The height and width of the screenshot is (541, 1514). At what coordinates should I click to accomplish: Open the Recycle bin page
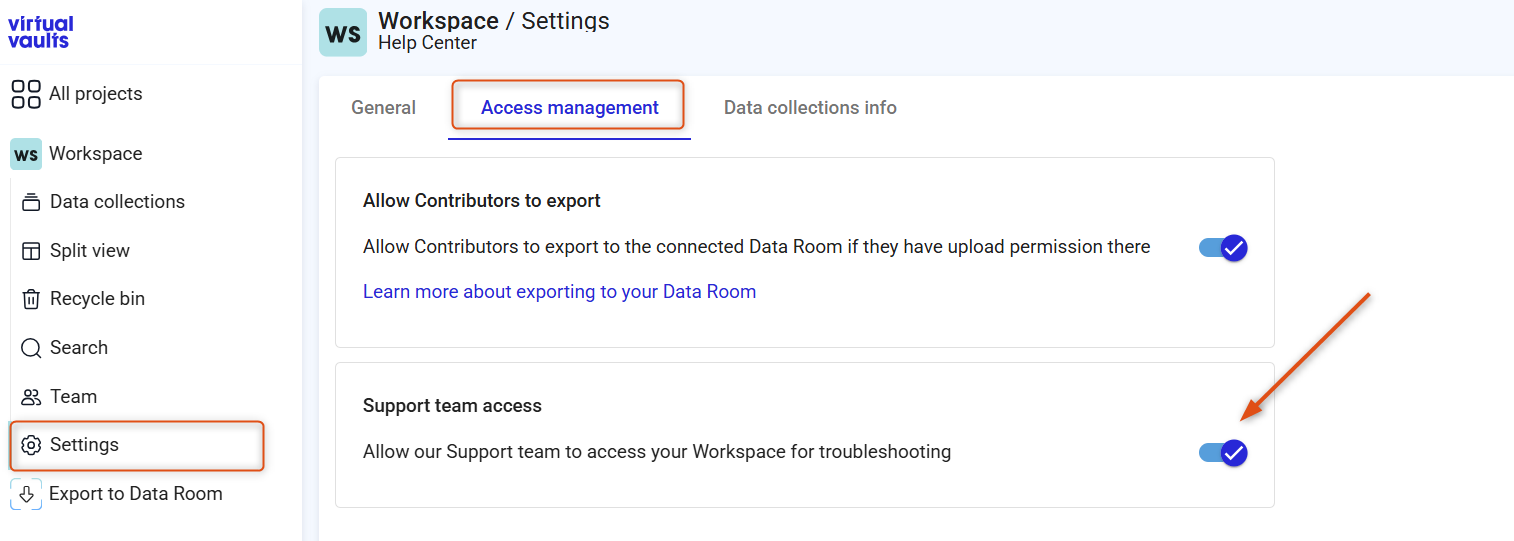pos(97,299)
